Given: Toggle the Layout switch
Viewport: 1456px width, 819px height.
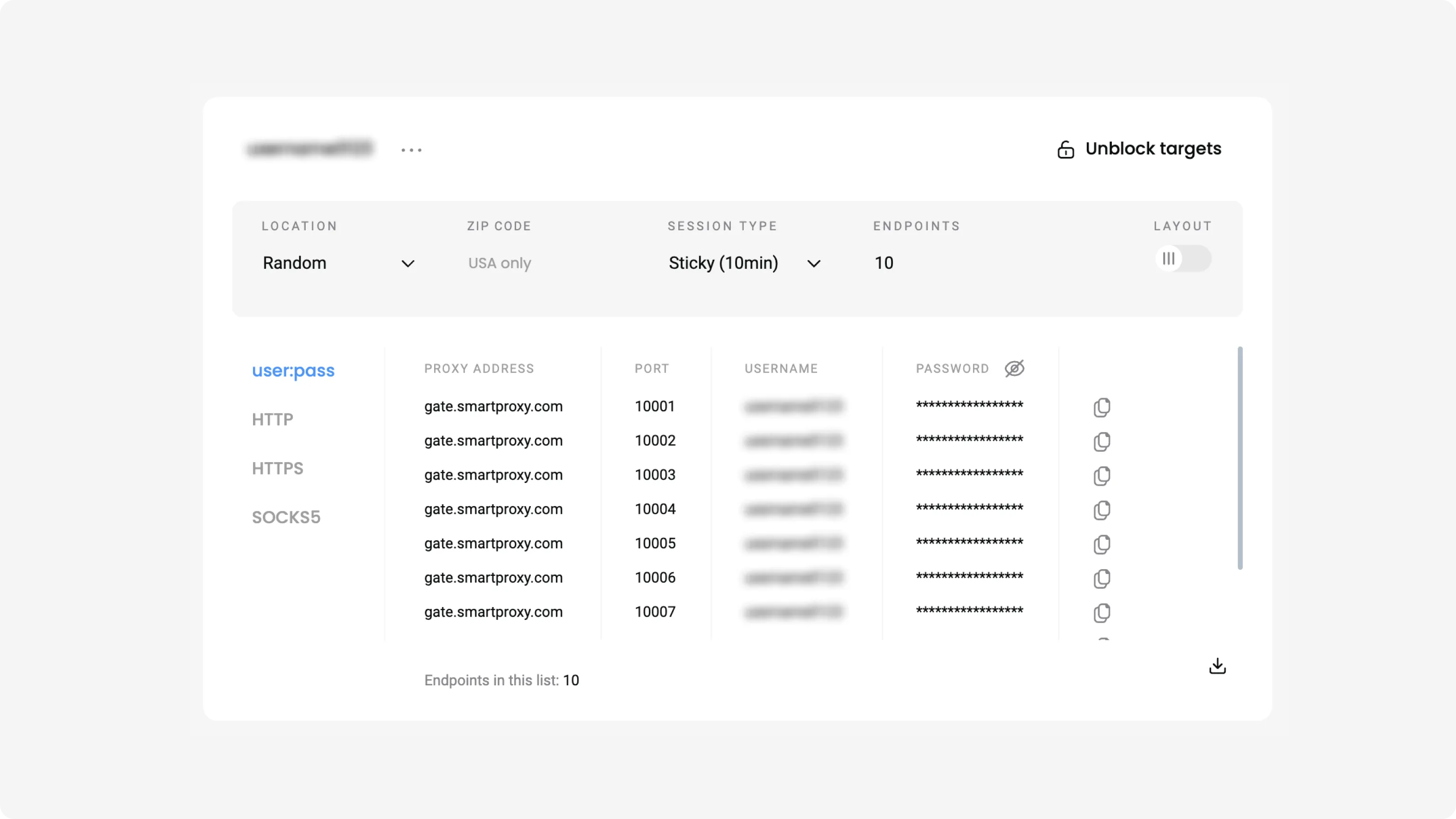Looking at the screenshot, I should (x=1183, y=258).
